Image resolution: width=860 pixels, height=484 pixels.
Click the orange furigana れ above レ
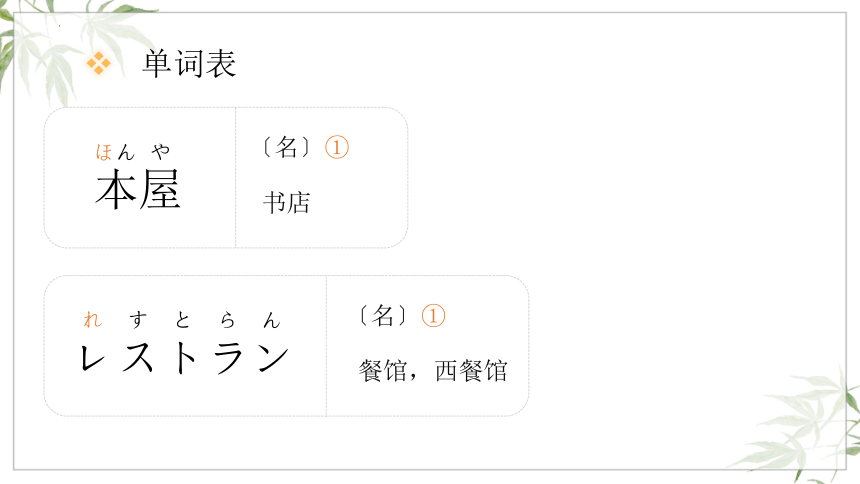(x=92, y=319)
